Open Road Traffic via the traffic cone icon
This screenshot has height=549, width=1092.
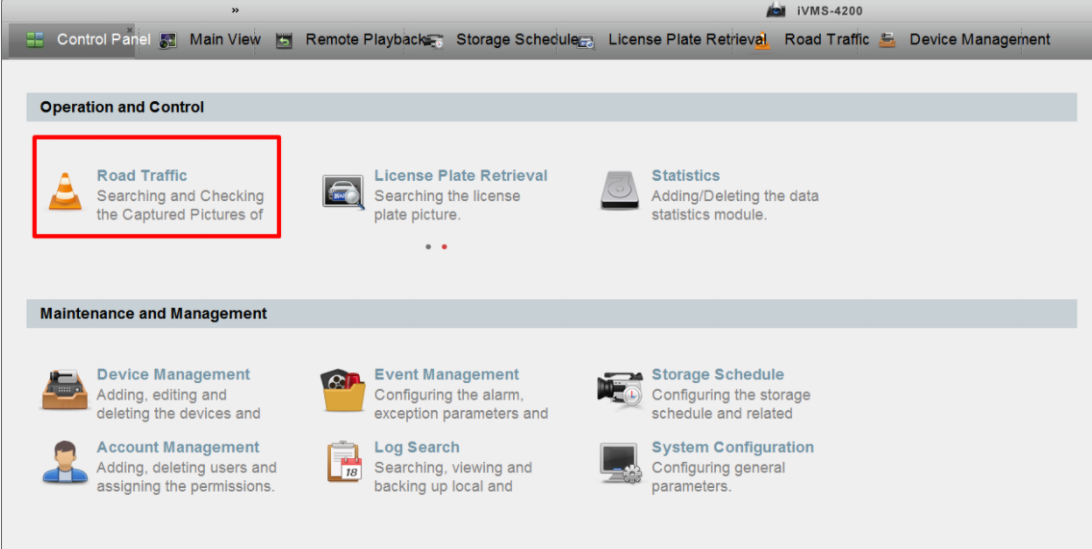tap(66, 191)
